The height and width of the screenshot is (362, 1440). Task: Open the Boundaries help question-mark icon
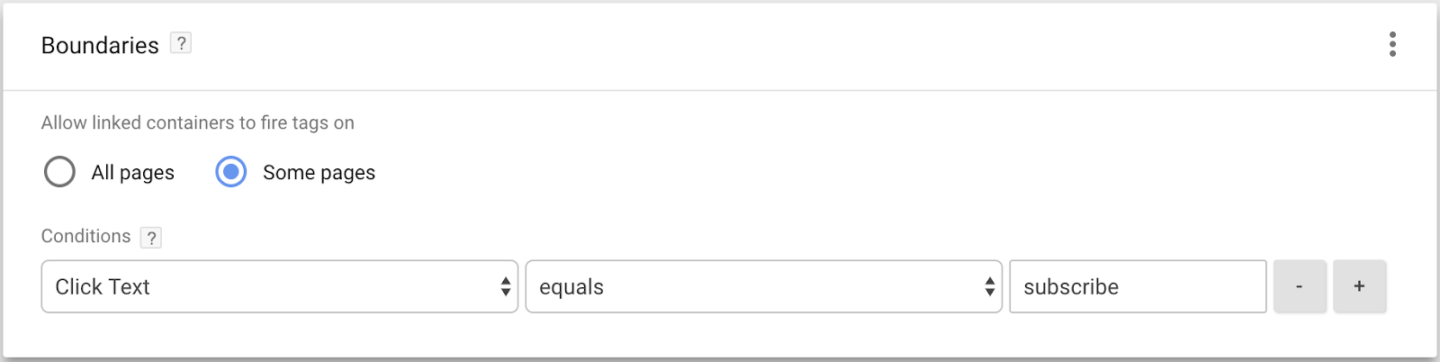[180, 44]
